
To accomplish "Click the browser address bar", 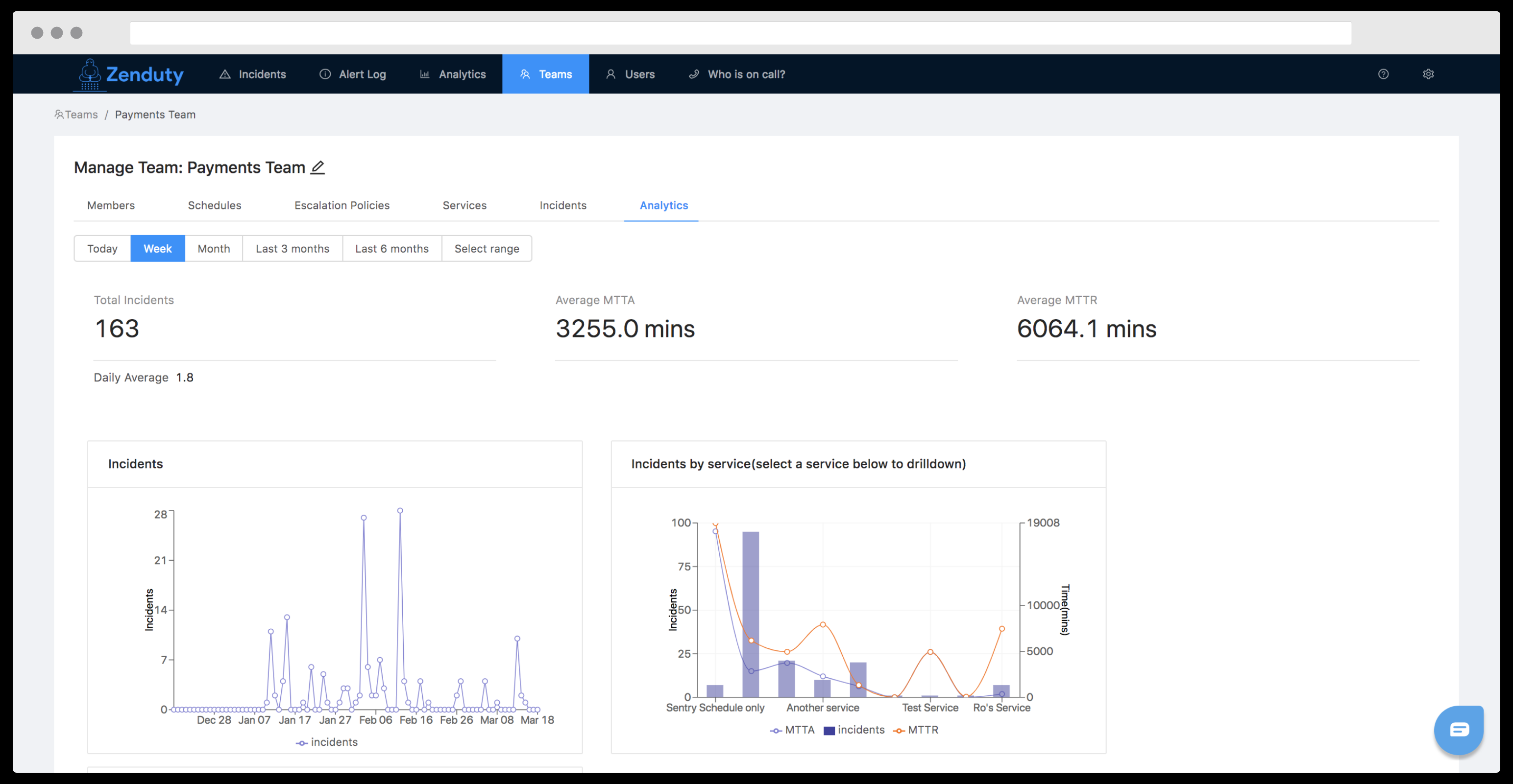I will (740, 33).
